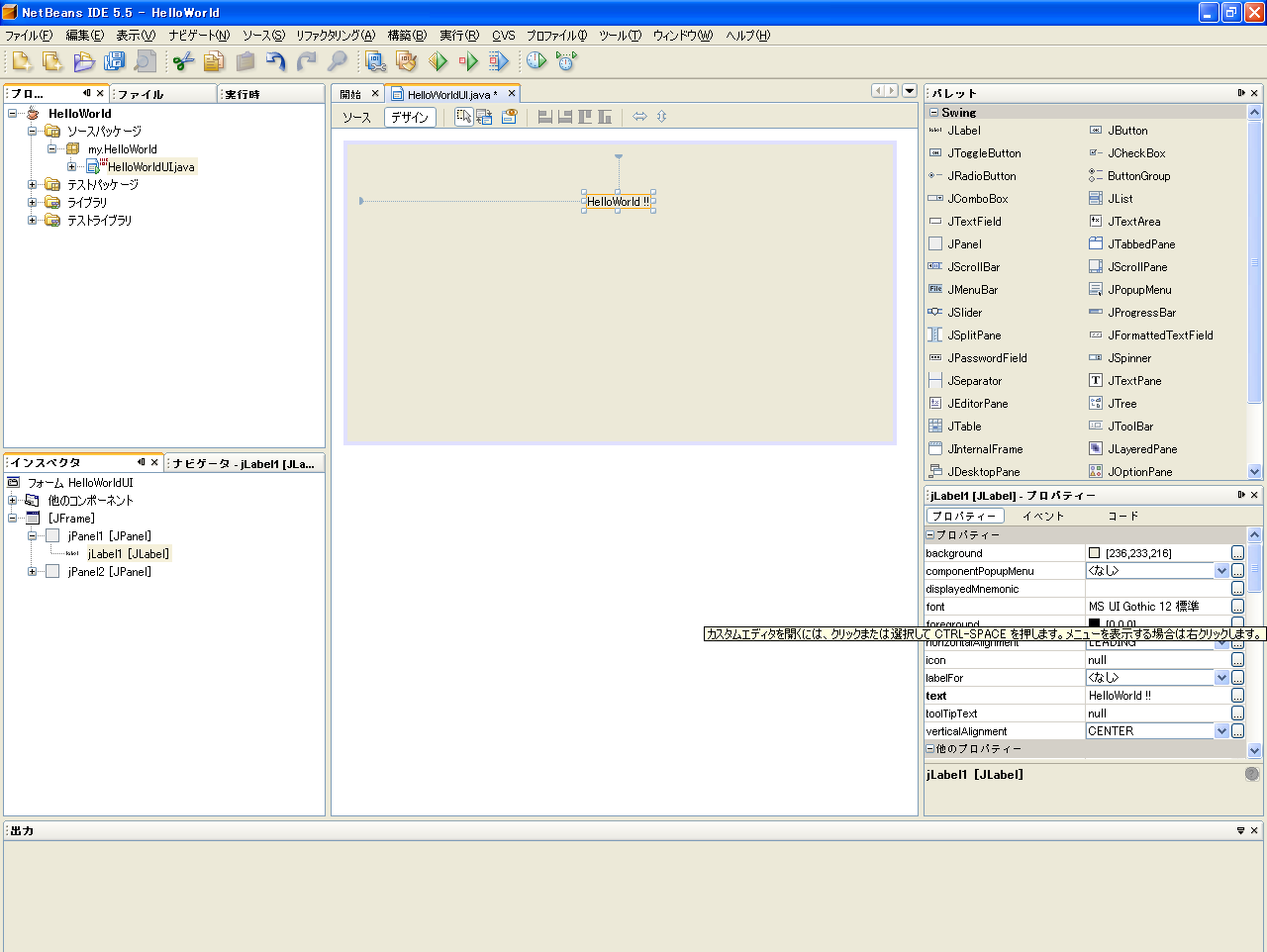Toggle Connection Mode in designer toolbar
The width and height of the screenshot is (1267, 952).
(484, 117)
